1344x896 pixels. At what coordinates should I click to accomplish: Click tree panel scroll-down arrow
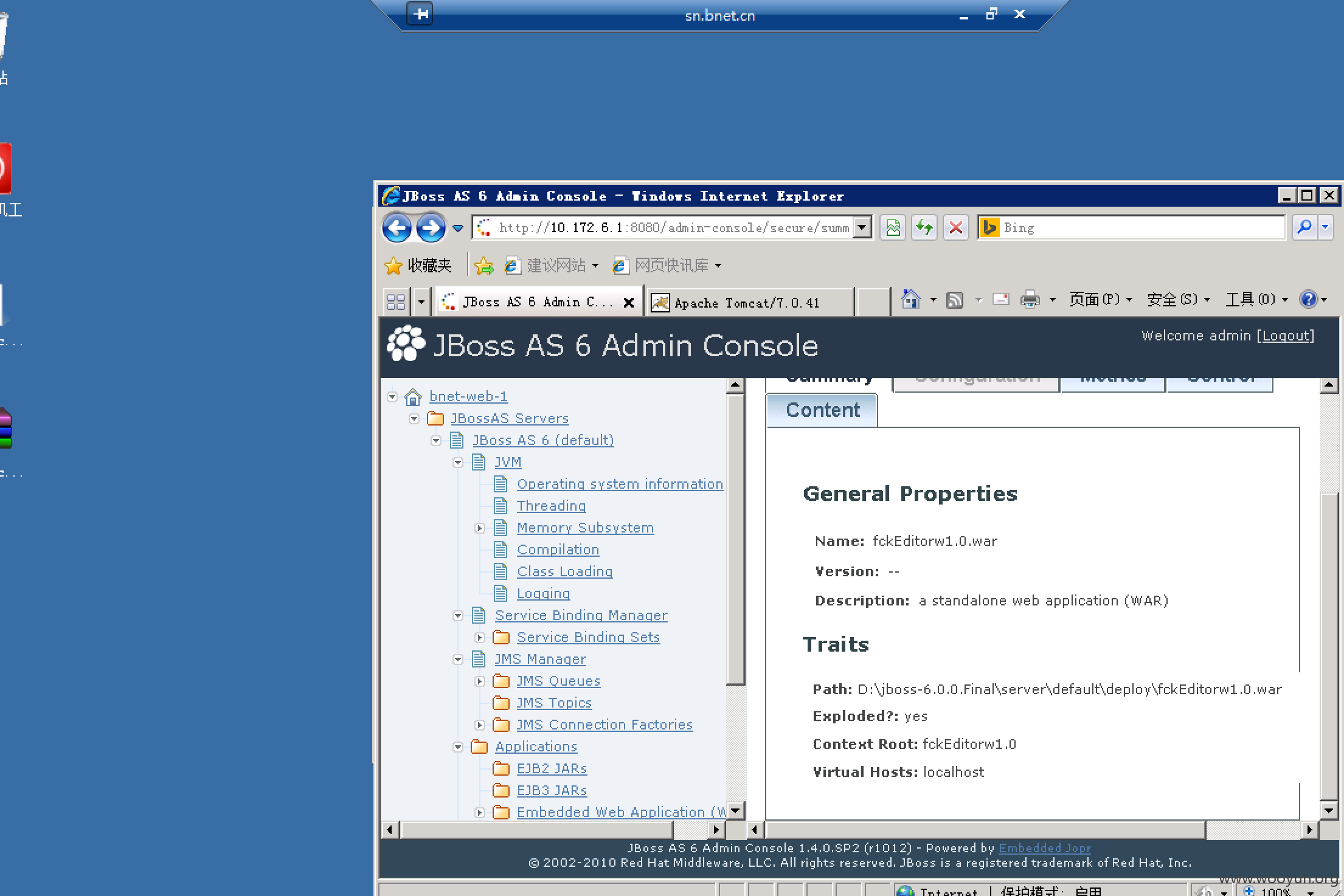pos(736,811)
